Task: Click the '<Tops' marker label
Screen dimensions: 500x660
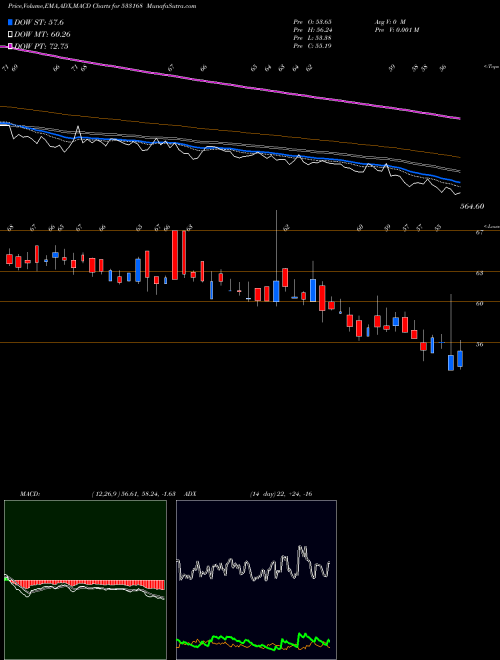Action: [x=491, y=67]
